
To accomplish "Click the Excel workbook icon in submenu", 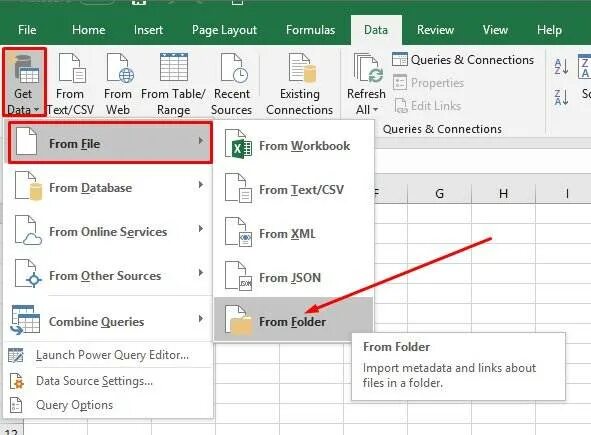I will coord(239,144).
